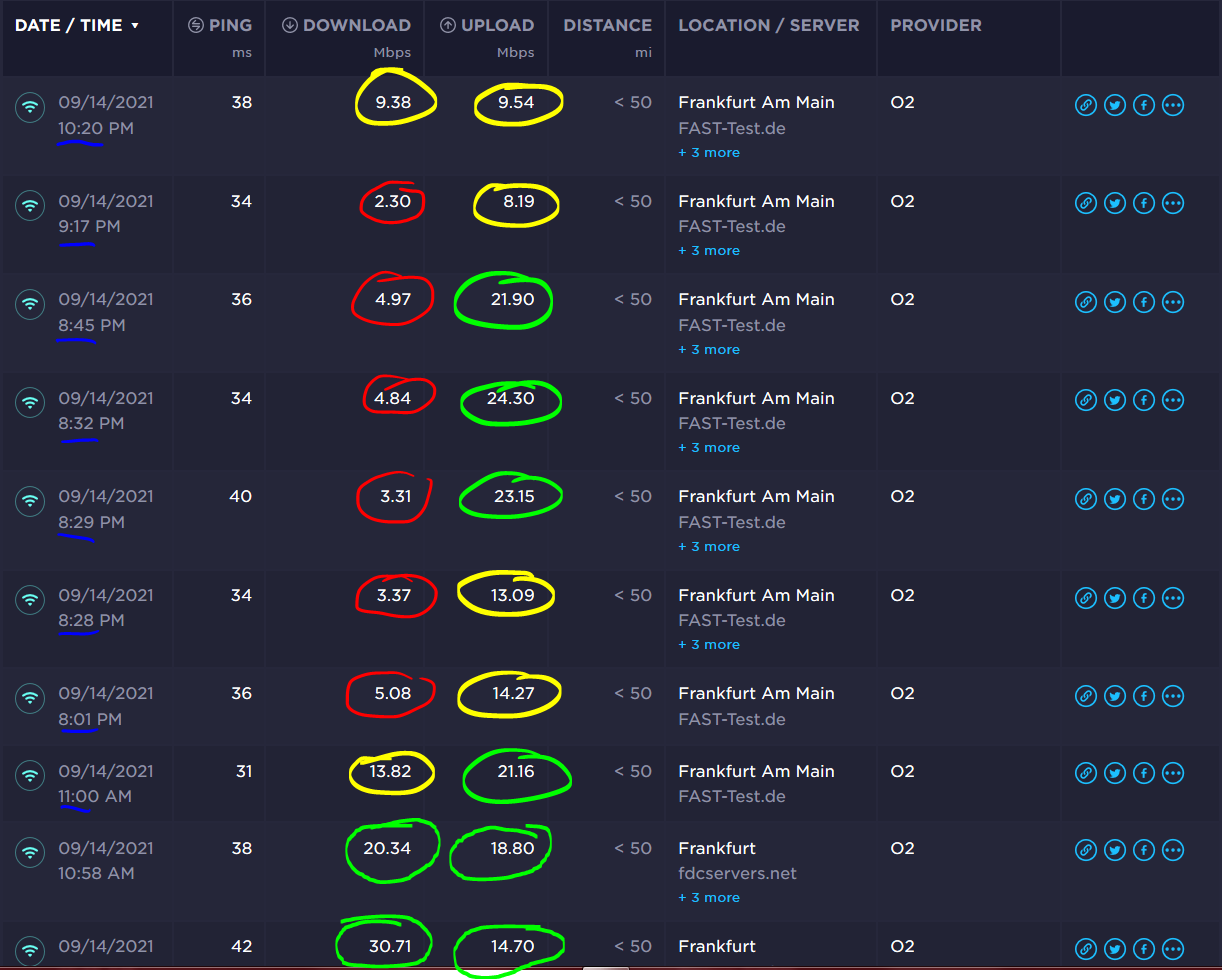Image resolution: width=1222 pixels, height=979 pixels.
Task: Click the Wi-Fi icon of the 11:00 AM result
Action: pos(31,775)
